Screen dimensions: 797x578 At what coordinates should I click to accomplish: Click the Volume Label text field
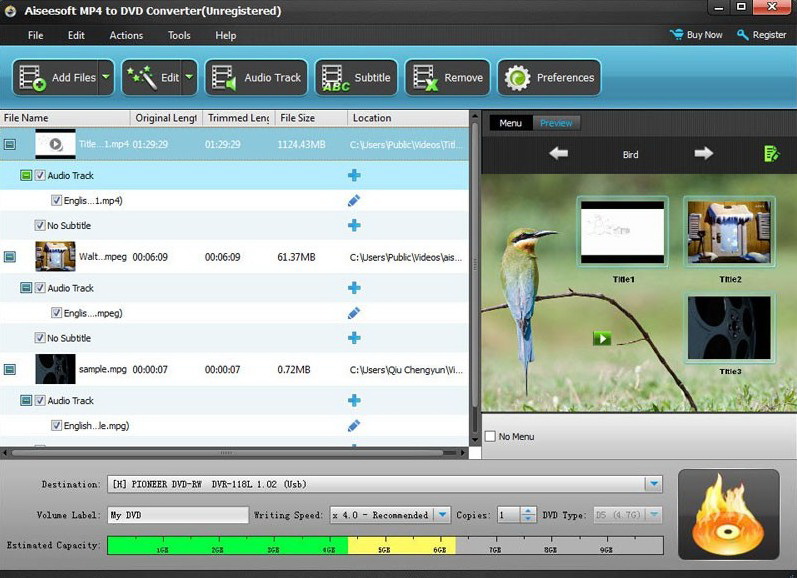click(x=177, y=515)
